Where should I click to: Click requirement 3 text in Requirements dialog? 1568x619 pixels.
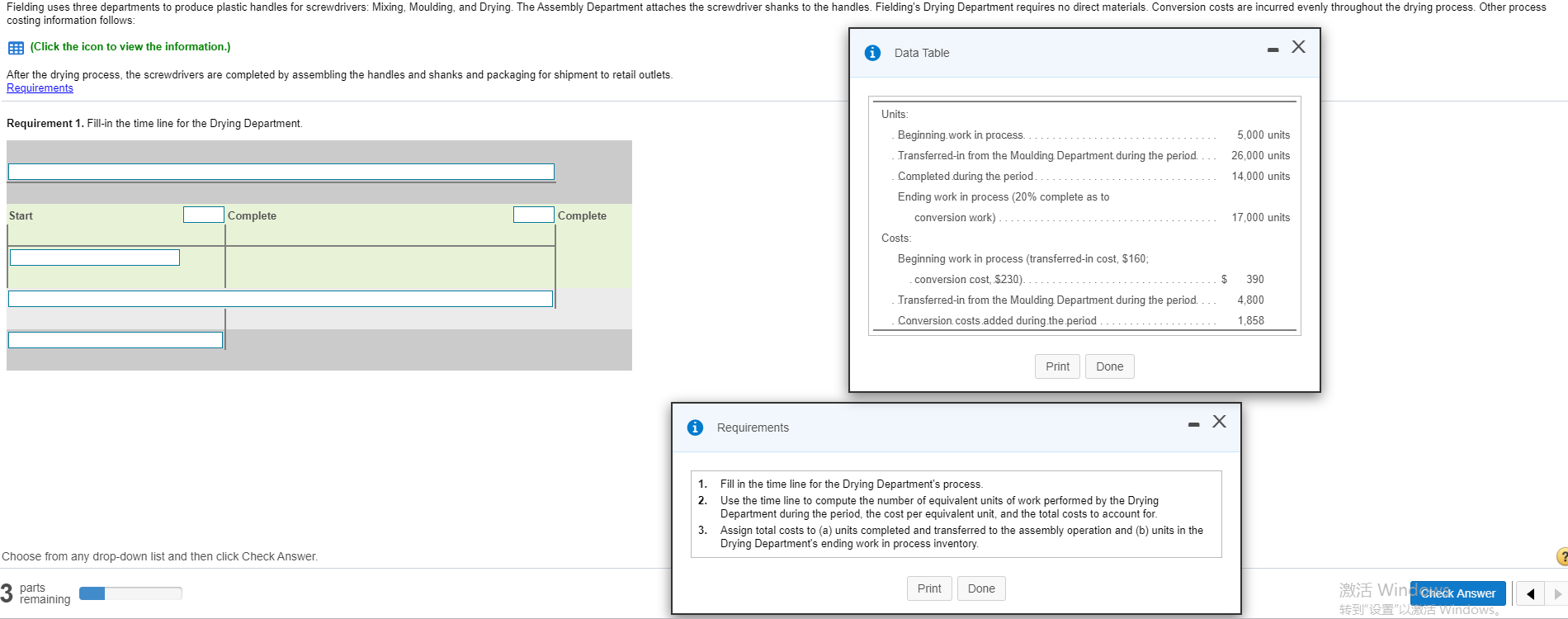point(961,537)
